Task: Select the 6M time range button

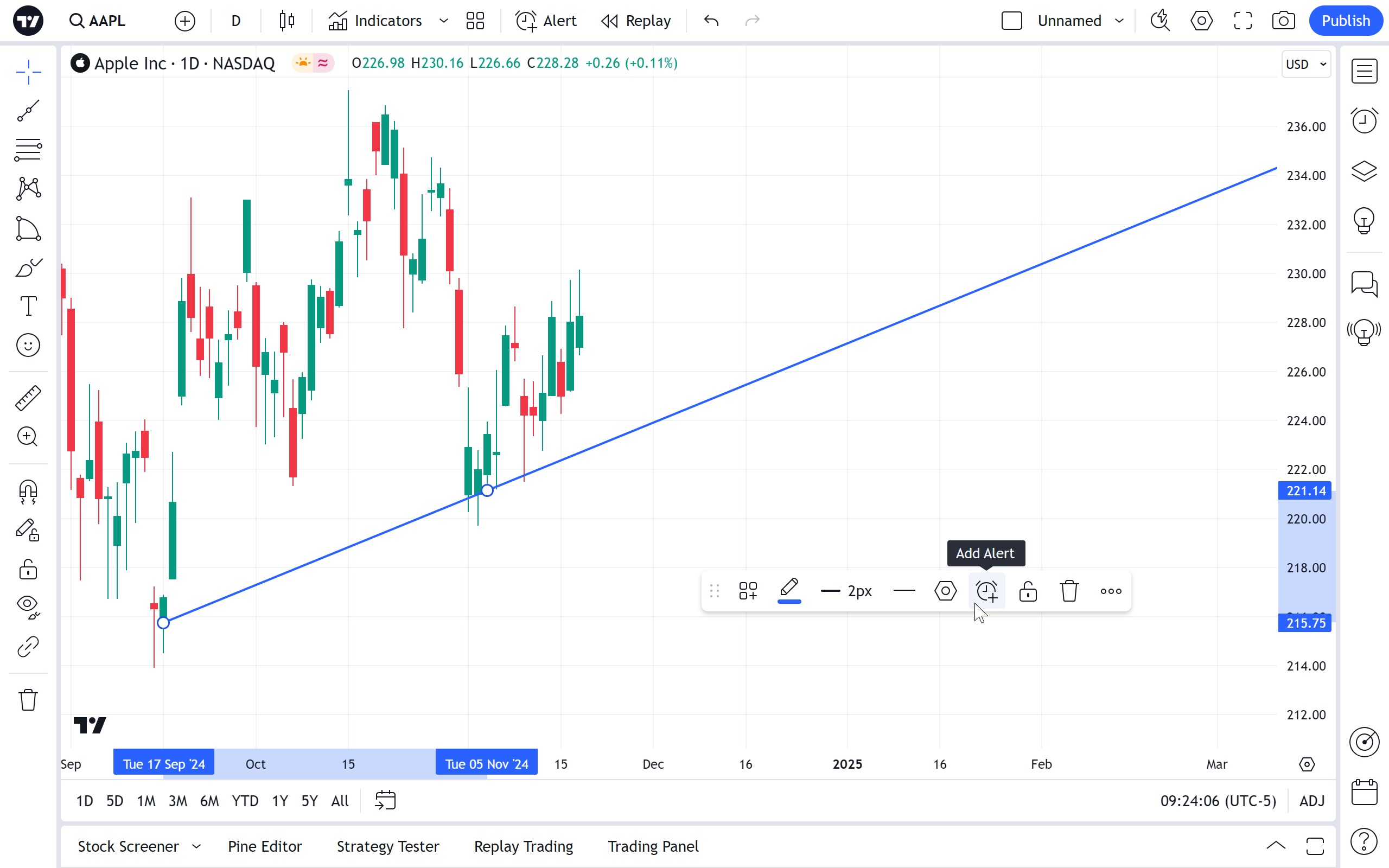Action: tap(209, 801)
